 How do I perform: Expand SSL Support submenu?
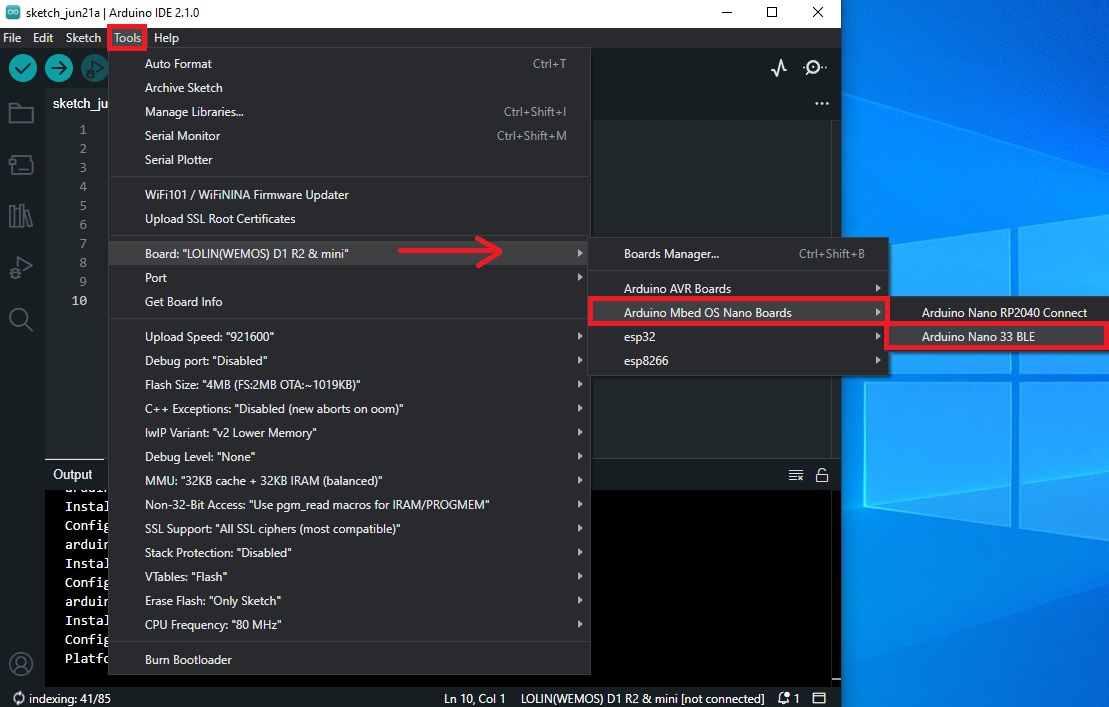point(349,529)
